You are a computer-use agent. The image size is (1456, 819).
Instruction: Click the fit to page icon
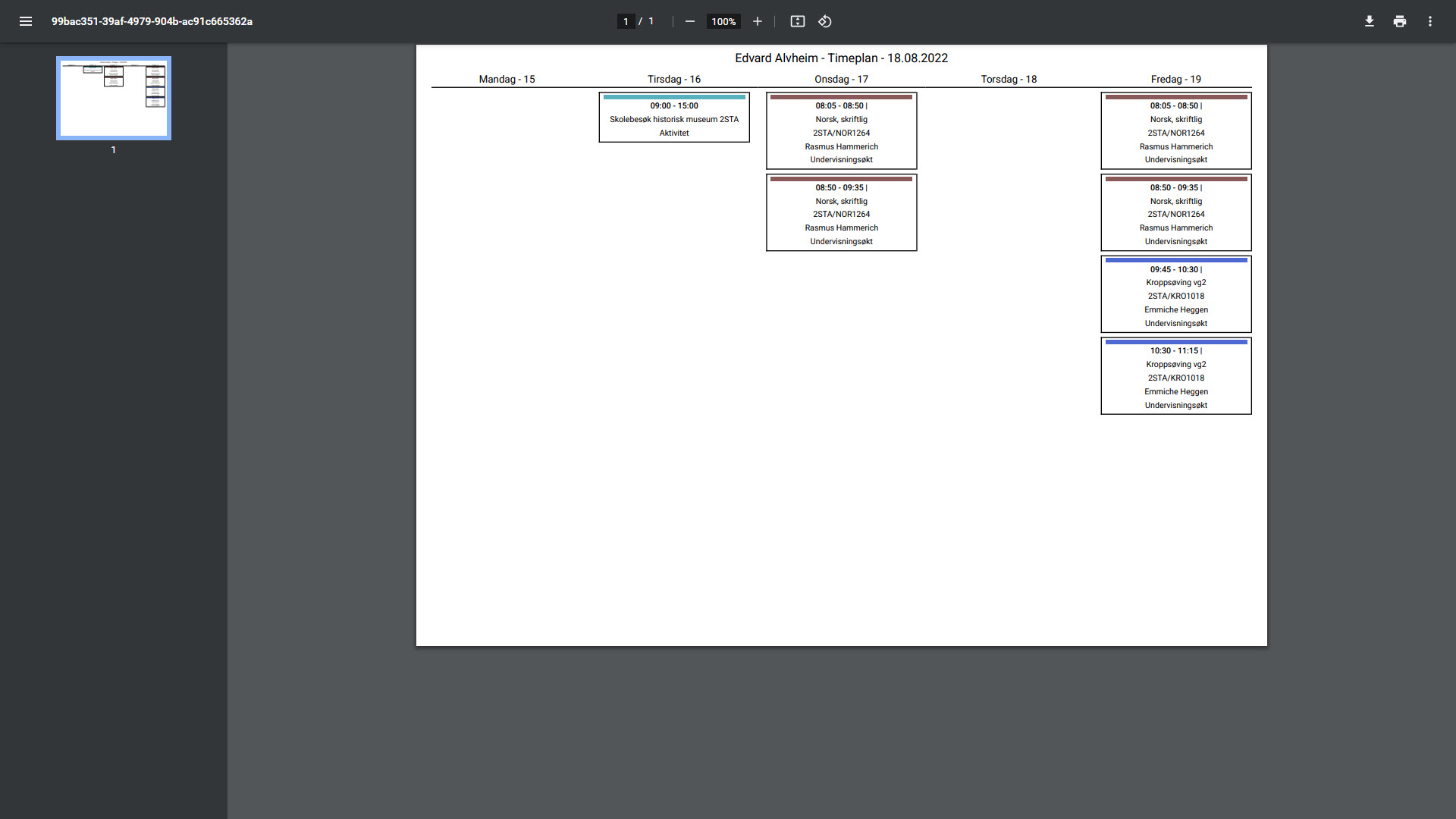point(797,21)
